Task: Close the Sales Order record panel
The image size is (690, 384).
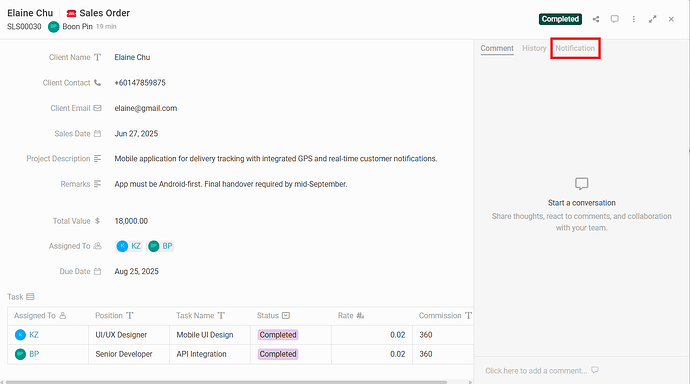Action: (671, 19)
